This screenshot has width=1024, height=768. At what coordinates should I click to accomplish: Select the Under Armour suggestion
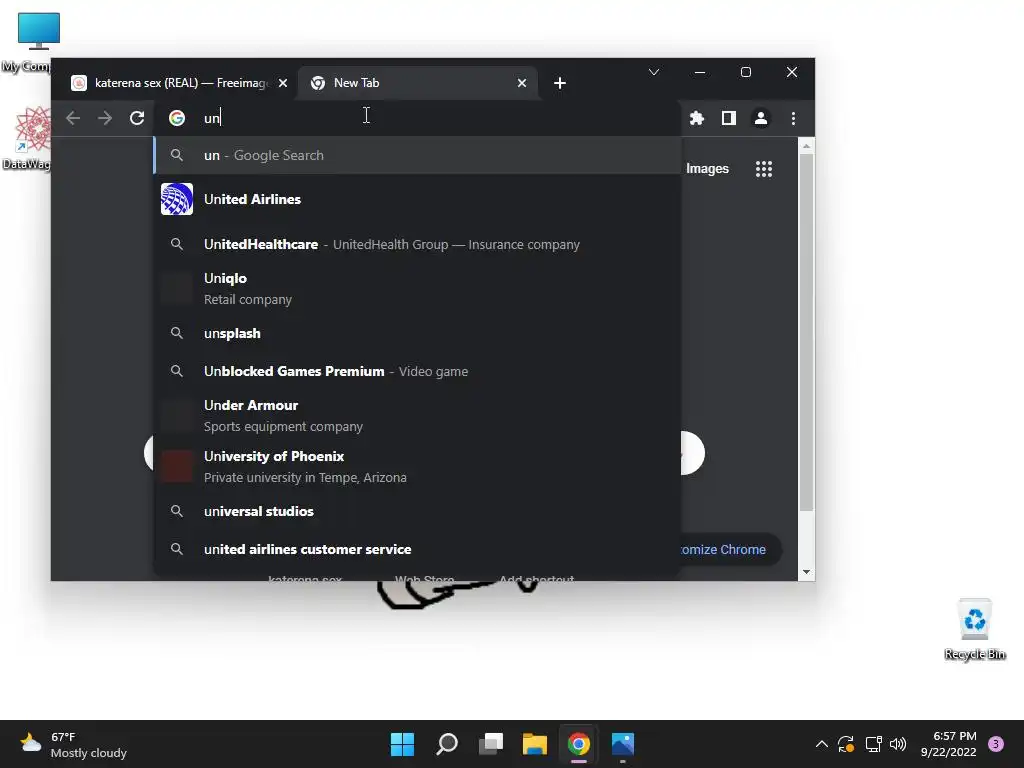pyautogui.click(x=417, y=415)
